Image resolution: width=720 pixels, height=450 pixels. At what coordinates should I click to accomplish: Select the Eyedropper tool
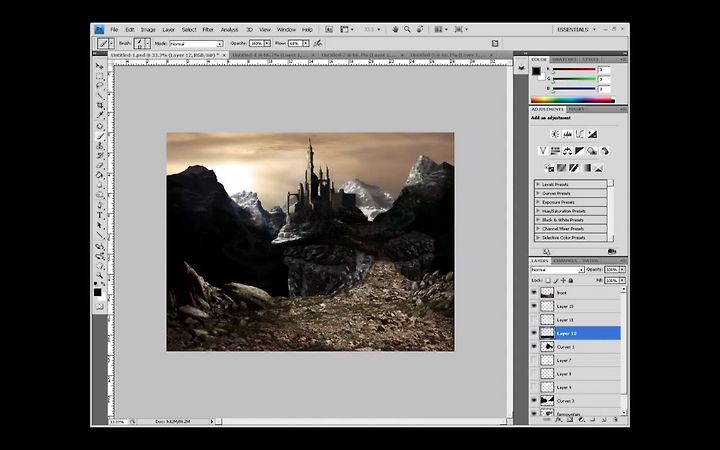pos(100,115)
